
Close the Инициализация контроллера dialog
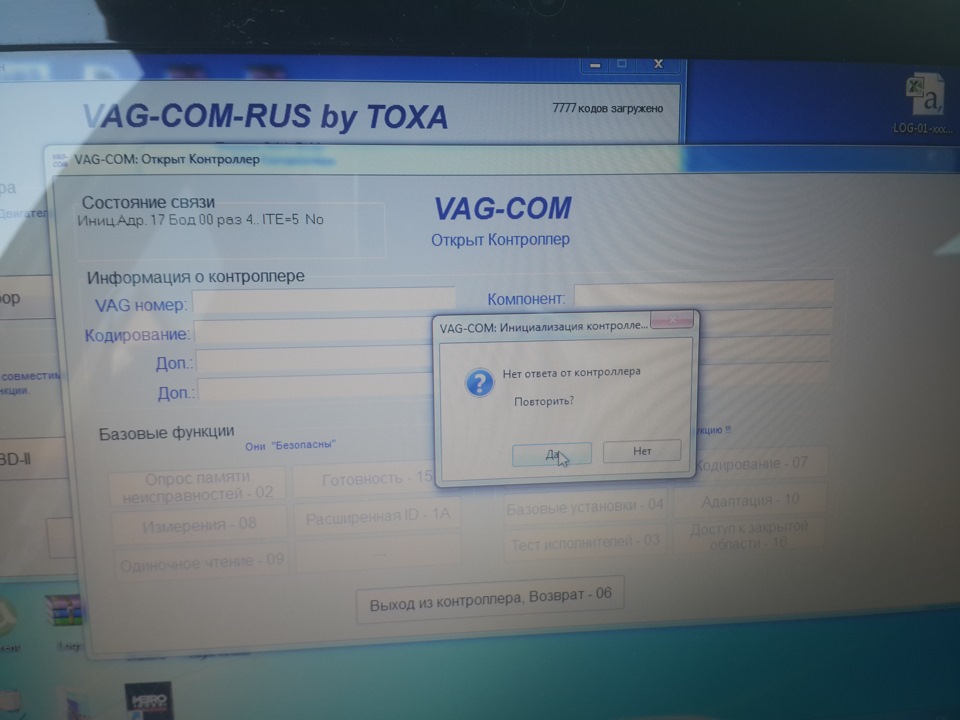coord(672,319)
